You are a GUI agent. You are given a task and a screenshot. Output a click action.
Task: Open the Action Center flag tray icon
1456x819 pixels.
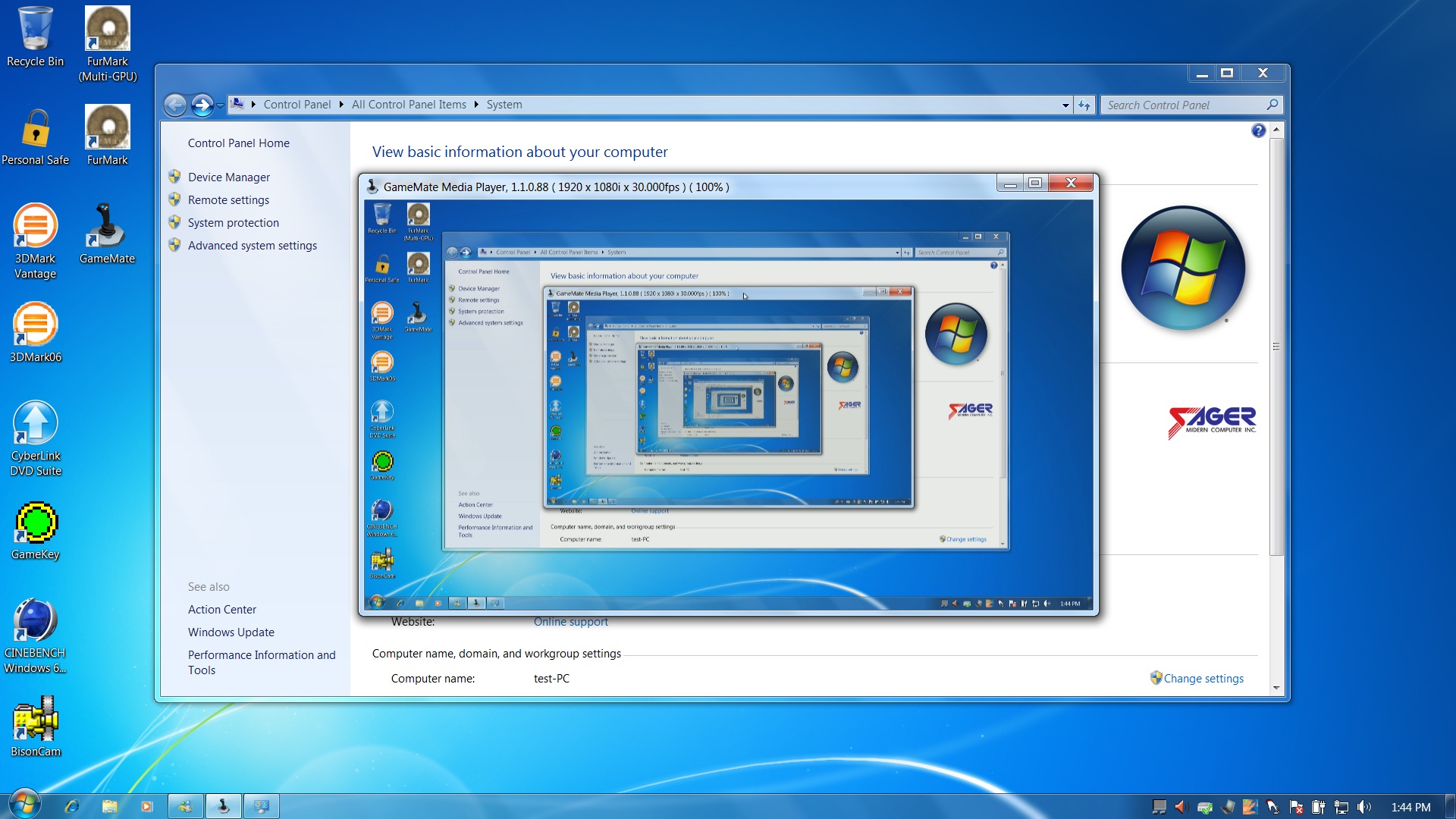click(1296, 807)
